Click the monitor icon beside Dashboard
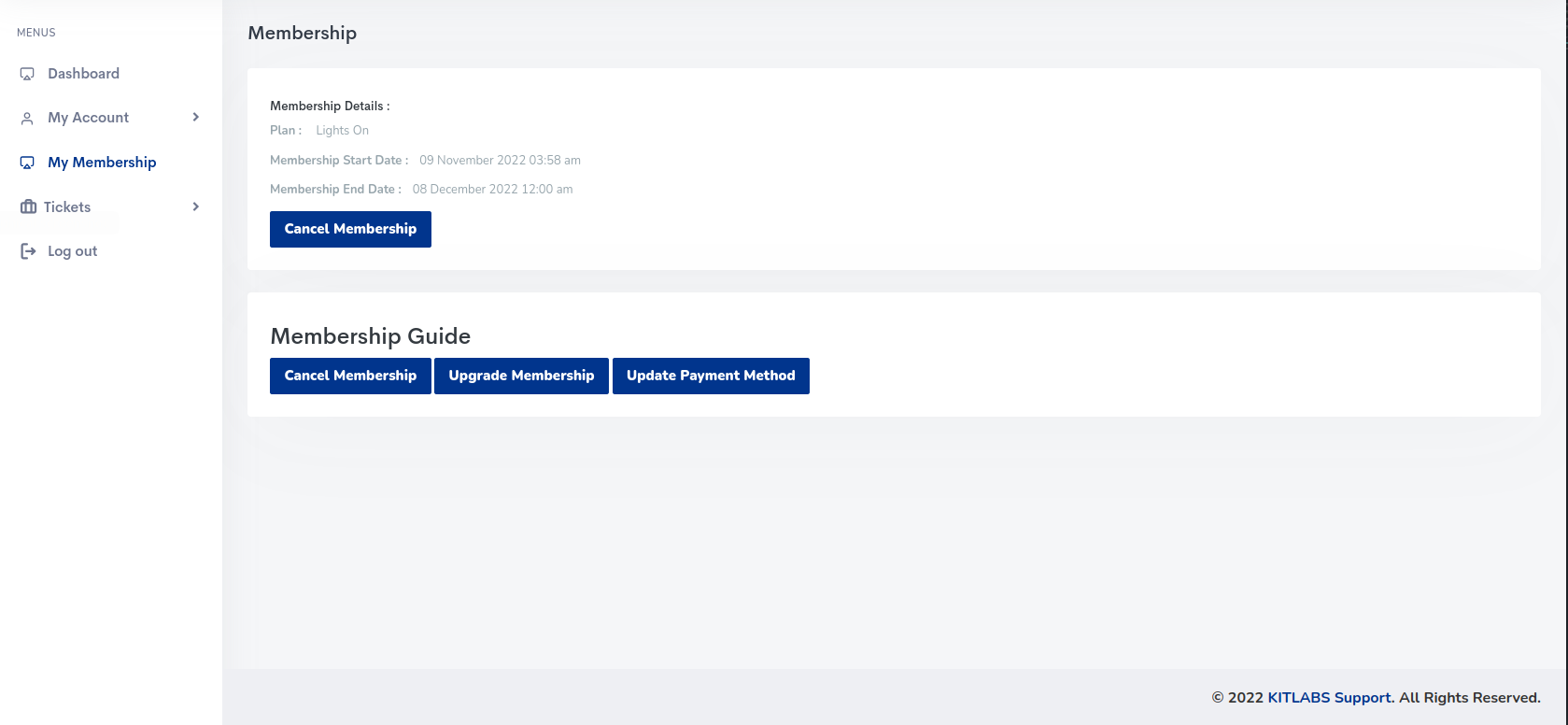1568x725 pixels. tap(27, 74)
